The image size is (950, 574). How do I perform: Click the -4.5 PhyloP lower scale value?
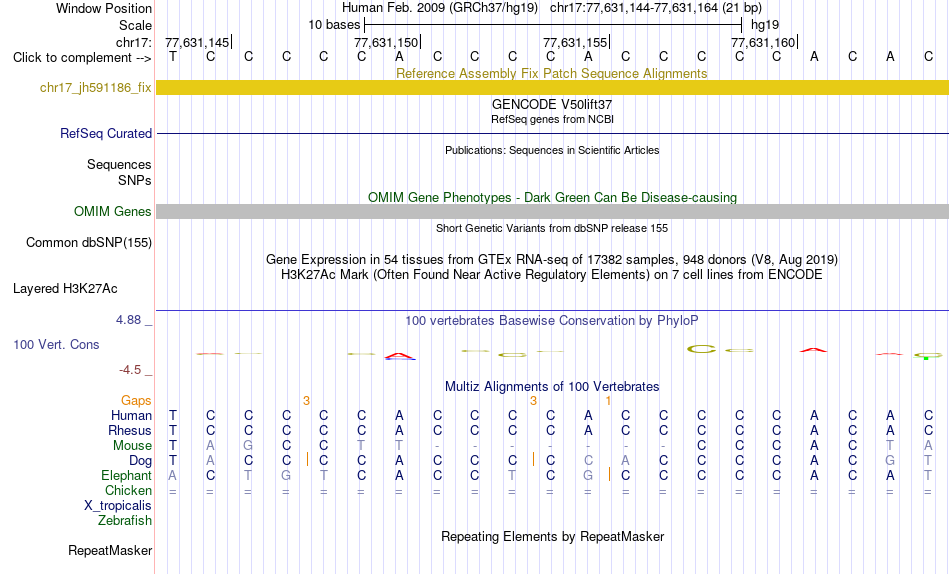(x=130, y=370)
